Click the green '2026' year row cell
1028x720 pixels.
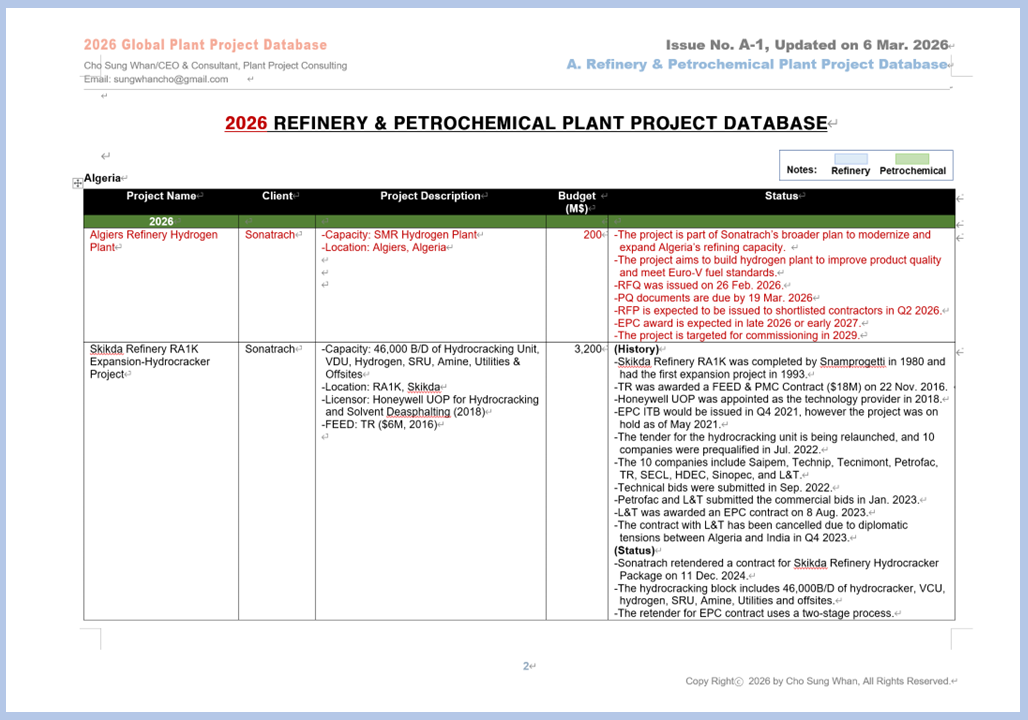161,222
